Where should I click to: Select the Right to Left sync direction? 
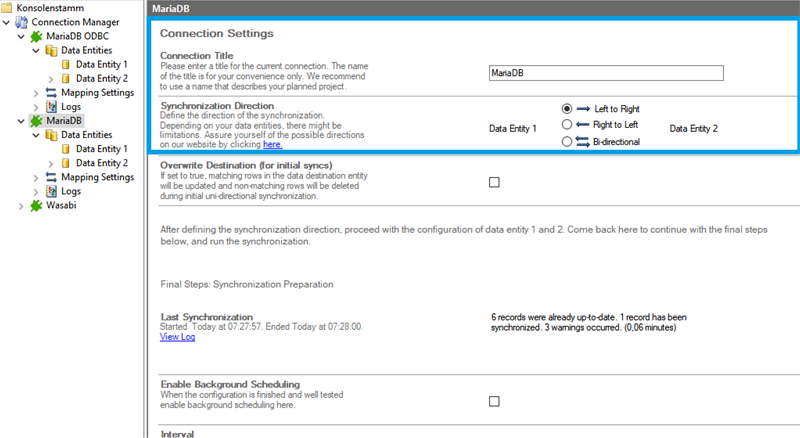tap(567, 125)
